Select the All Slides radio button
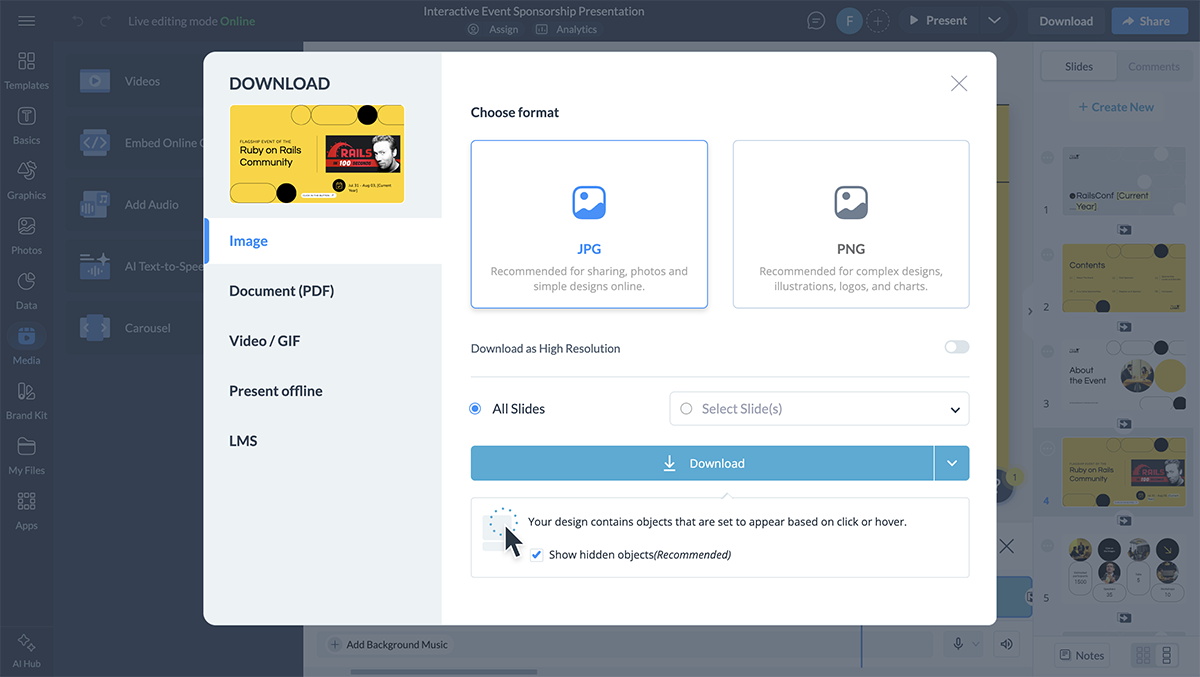This screenshot has width=1200, height=677. (x=475, y=409)
